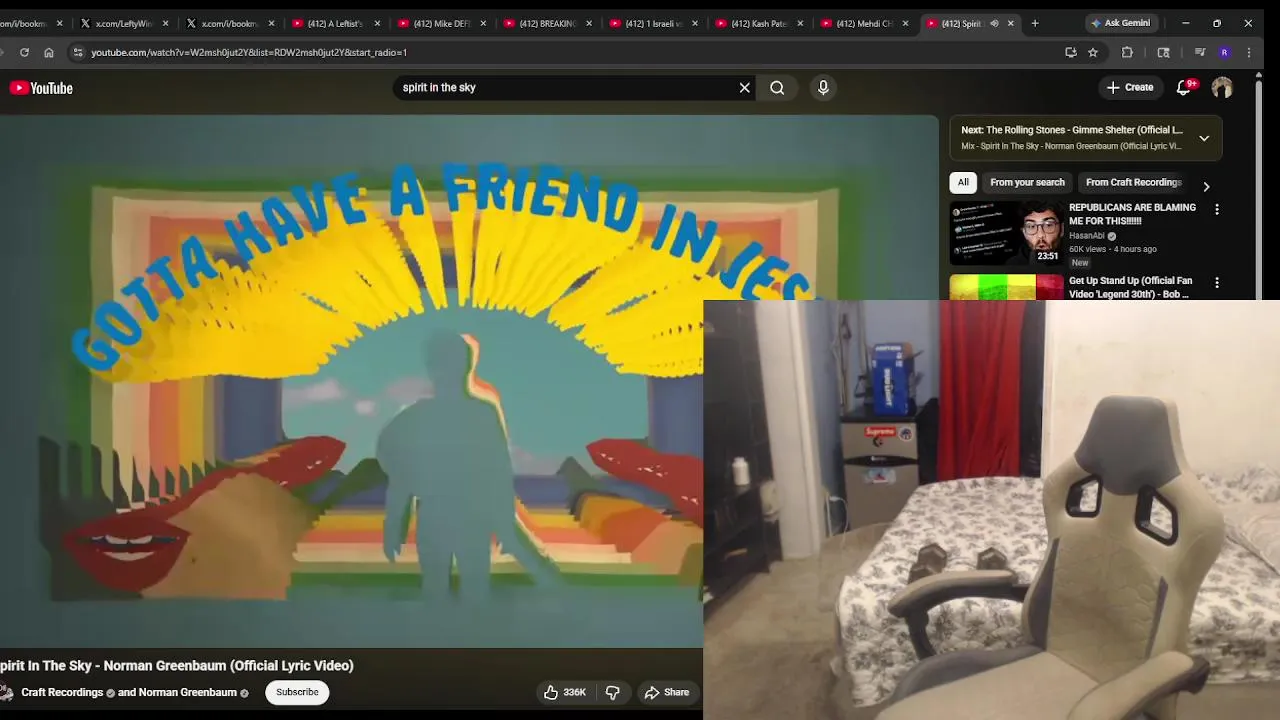Image resolution: width=1280 pixels, height=720 pixels.
Task: Show more filter chips with the right arrow
Action: click(1206, 187)
